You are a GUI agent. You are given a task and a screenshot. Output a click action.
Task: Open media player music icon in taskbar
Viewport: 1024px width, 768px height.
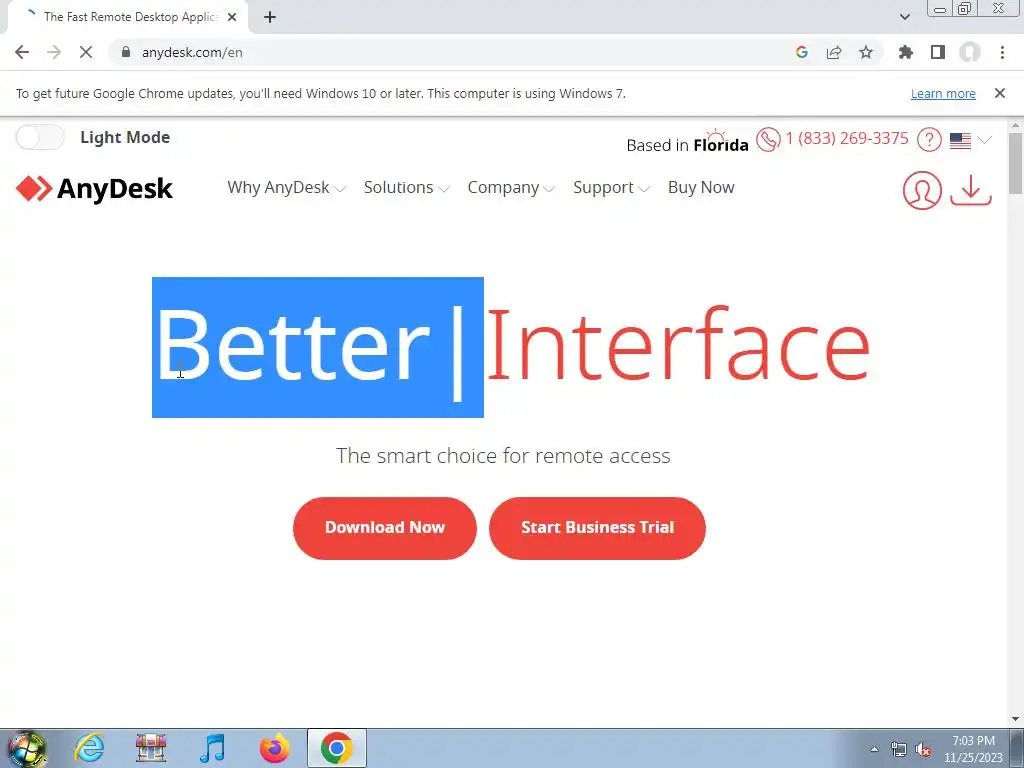212,748
